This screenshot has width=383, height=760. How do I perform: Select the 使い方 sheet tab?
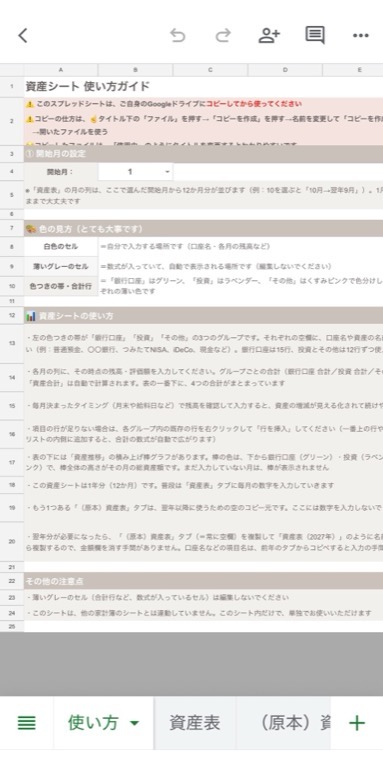[93, 723]
